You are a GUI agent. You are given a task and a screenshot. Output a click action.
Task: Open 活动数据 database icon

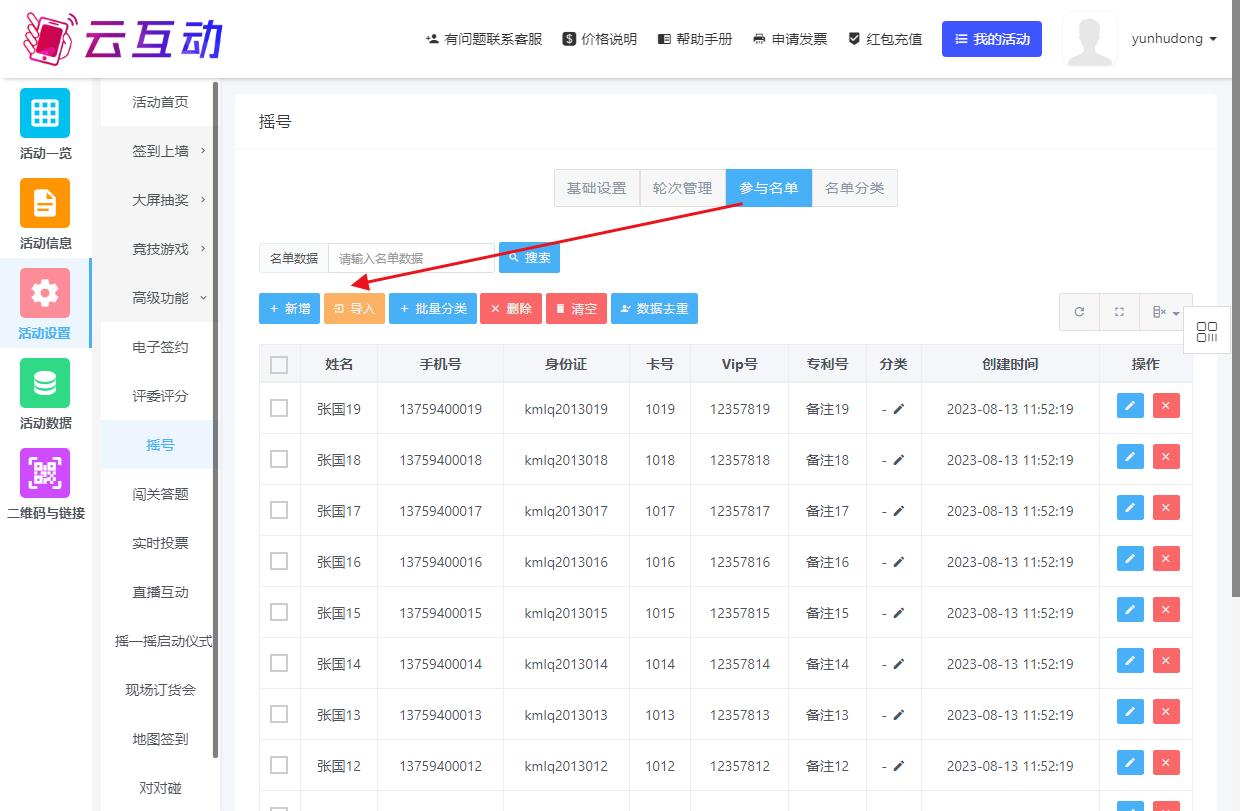click(45, 383)
